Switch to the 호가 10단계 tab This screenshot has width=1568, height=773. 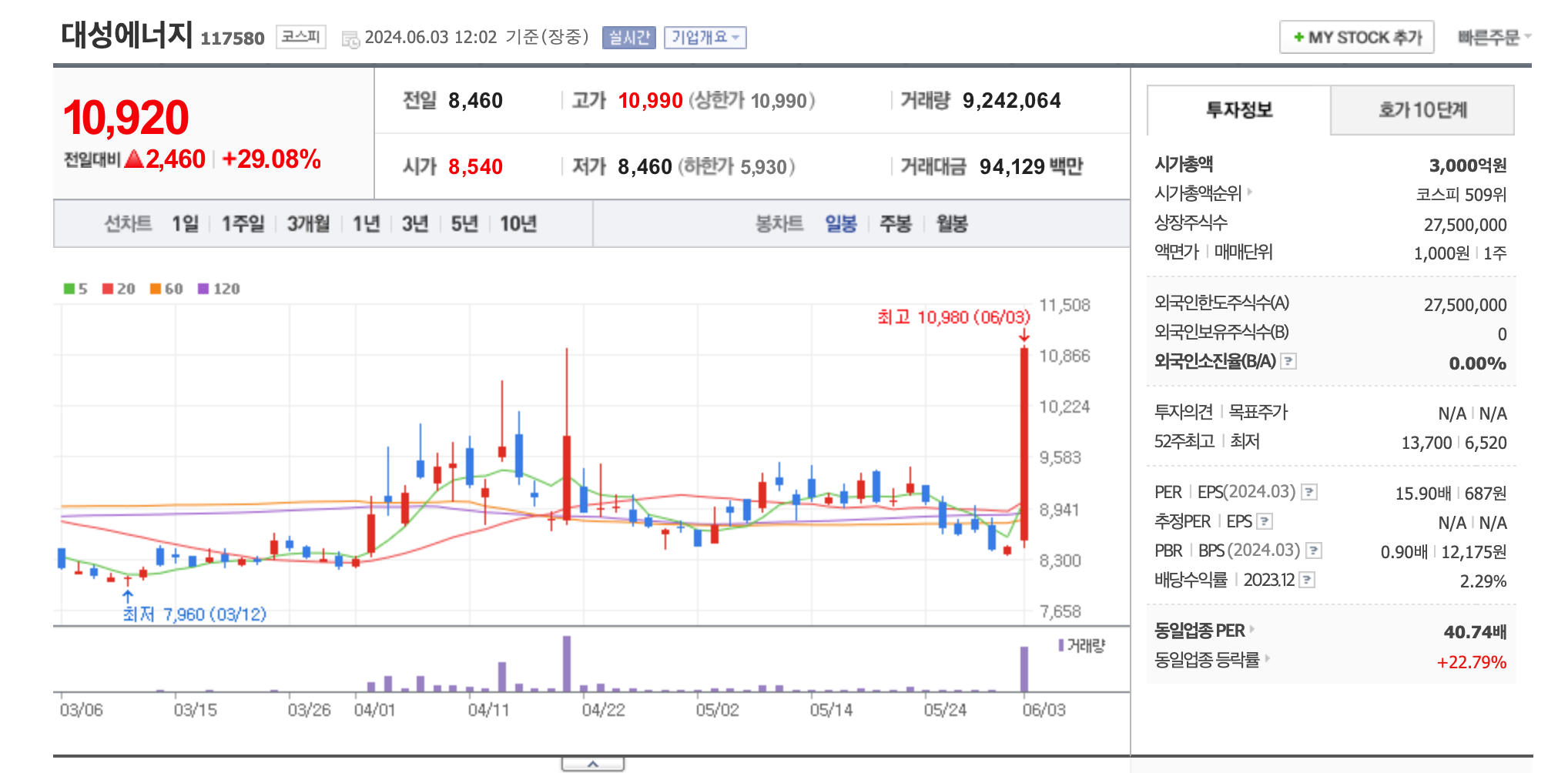pos(1422,110)
